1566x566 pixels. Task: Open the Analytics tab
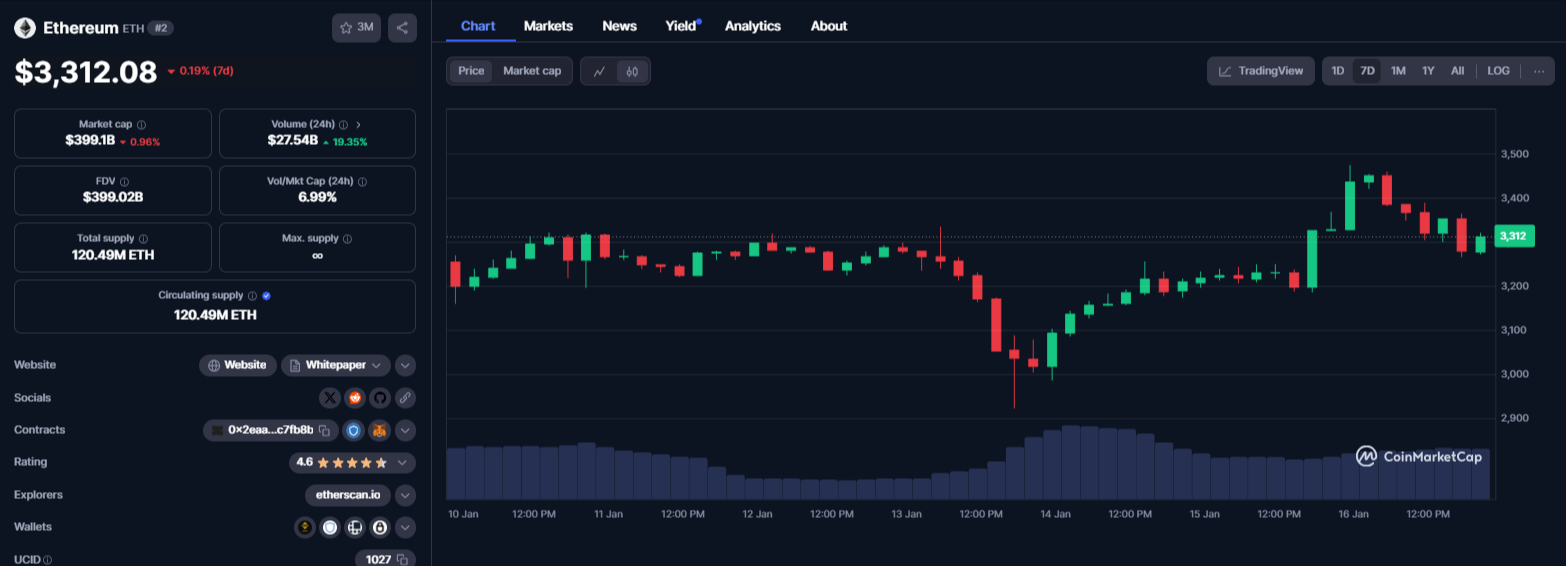(752, 26)
